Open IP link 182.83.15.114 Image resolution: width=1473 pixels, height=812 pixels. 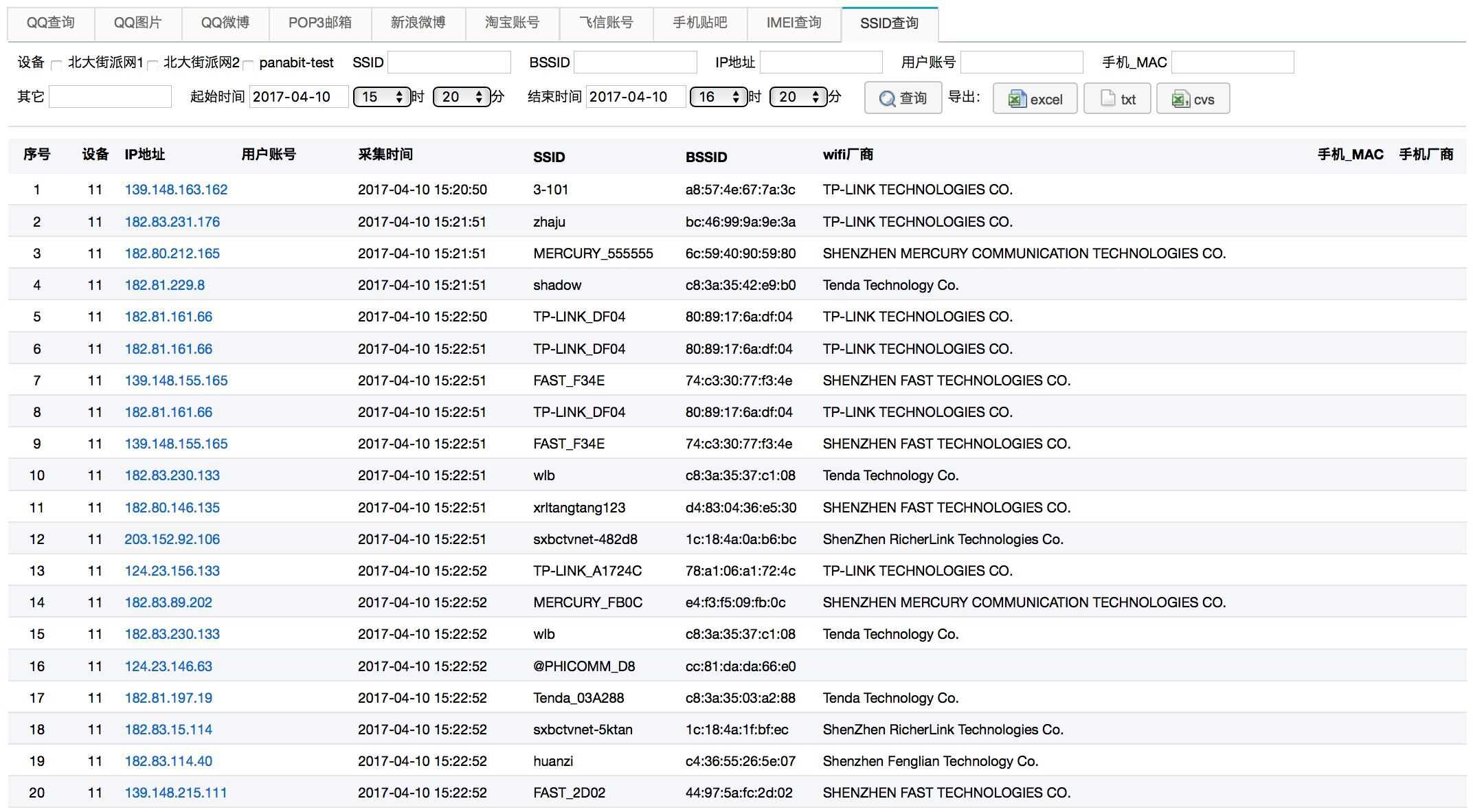tap(168, 730)
